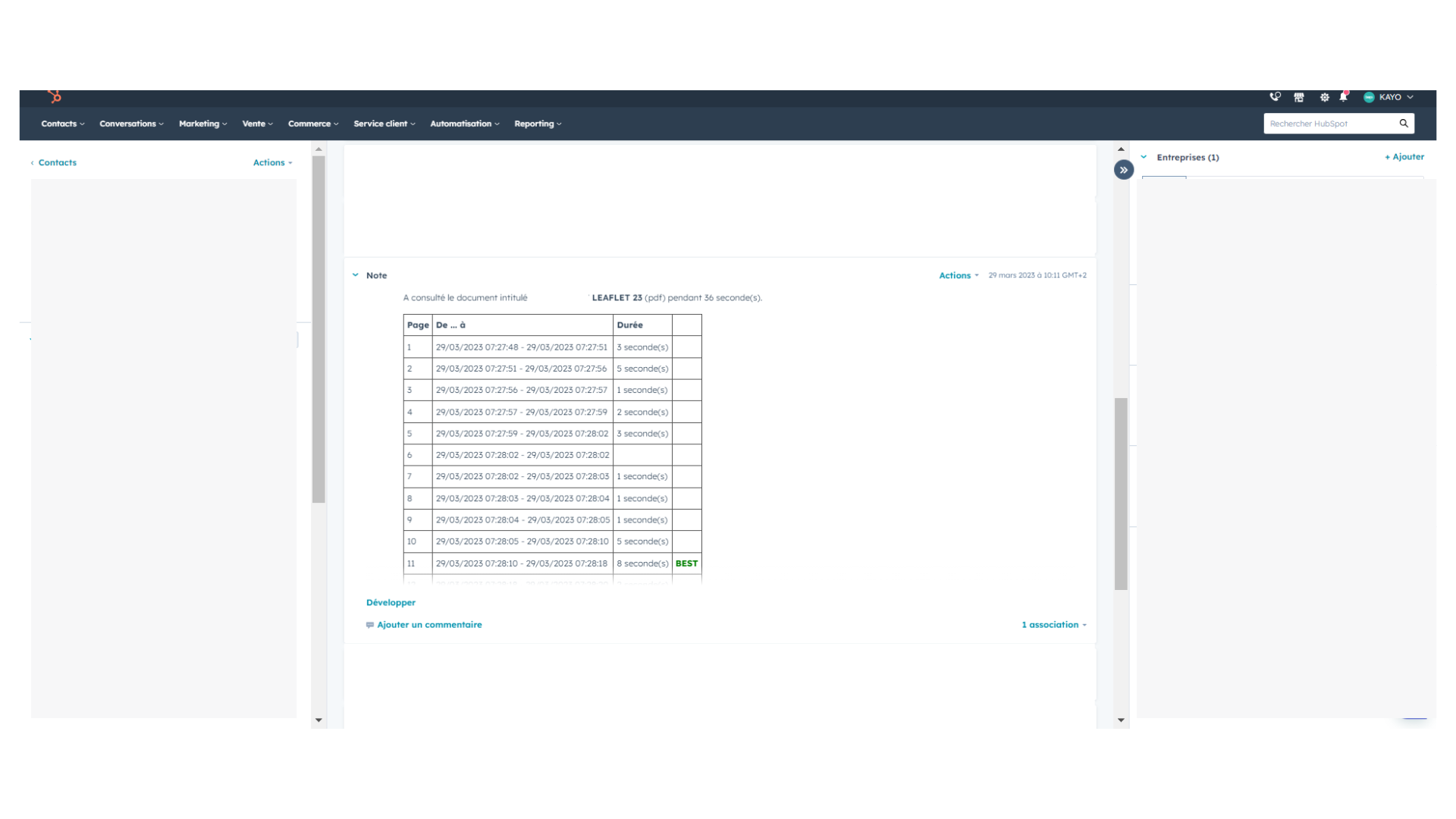Collapse the Note entry chevron

(x=356, y=275)
